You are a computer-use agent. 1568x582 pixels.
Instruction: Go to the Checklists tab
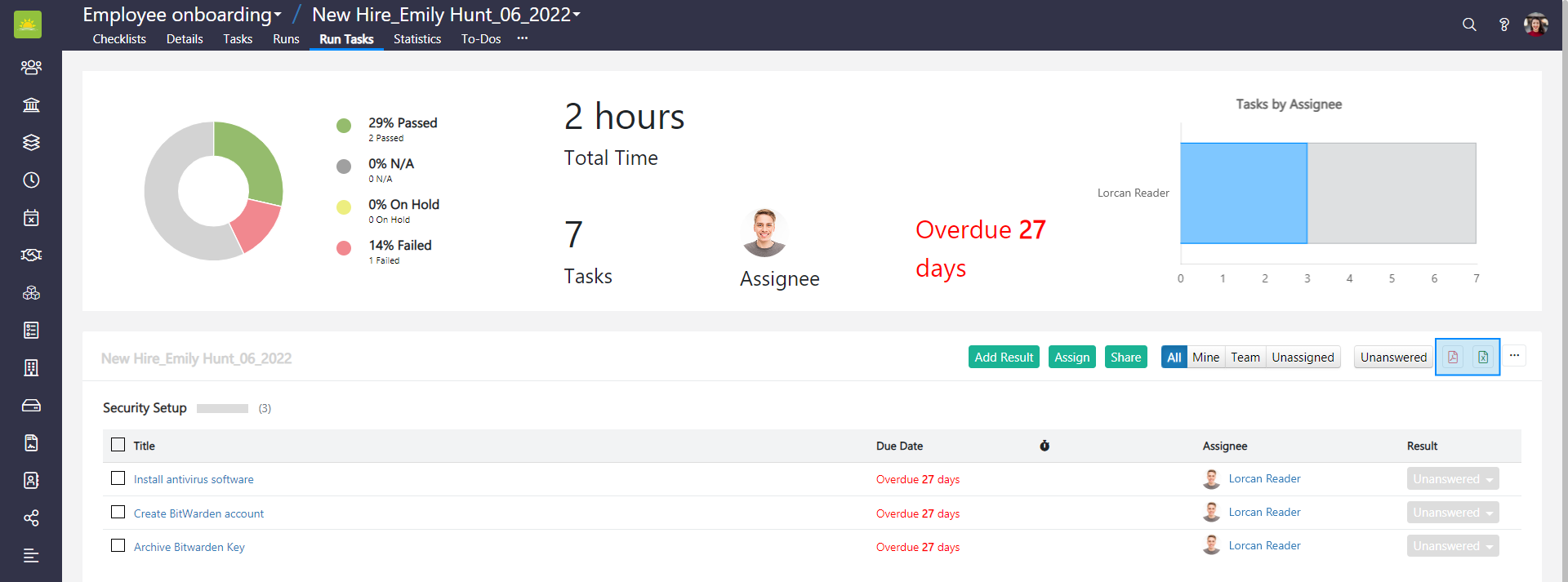pos(119,39)
